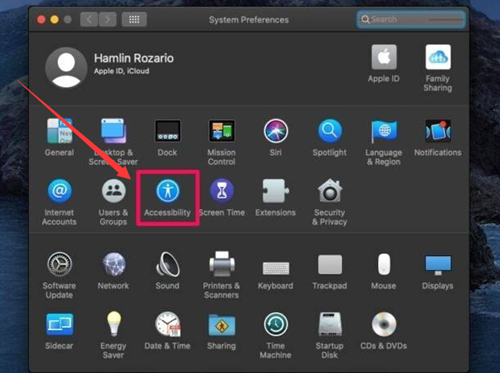
Task: Click the forward navigation arrow
Action: pyautogui.click(x=107, y=19)
